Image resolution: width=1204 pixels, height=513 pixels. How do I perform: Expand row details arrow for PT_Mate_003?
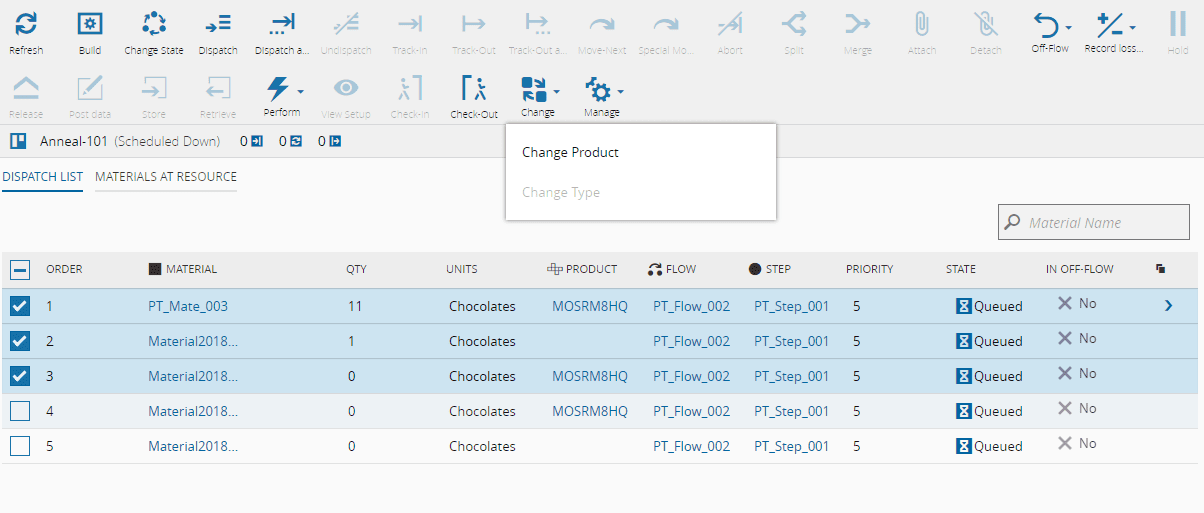tap(1168, 306)
